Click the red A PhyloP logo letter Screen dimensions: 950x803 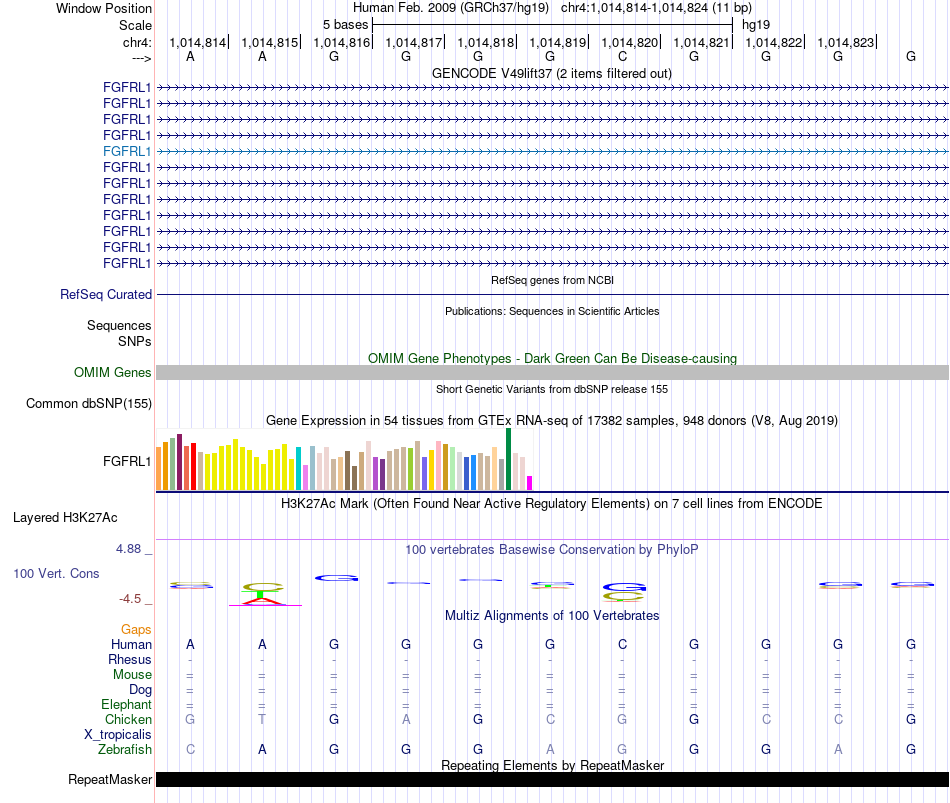(264, 601)
